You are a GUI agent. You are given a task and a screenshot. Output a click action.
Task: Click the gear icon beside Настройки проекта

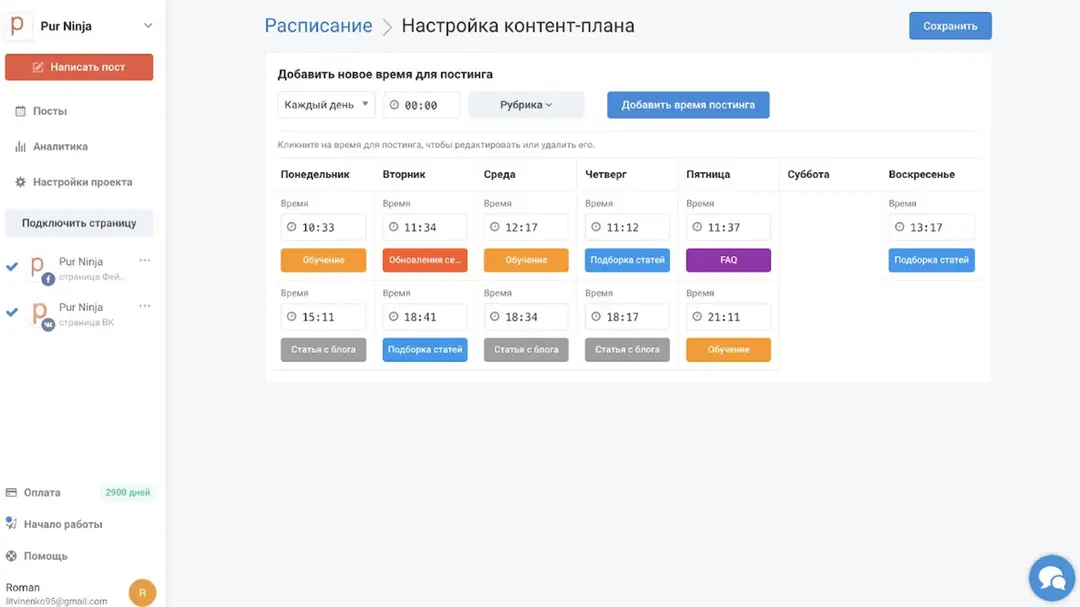click(x=21, y=182)
